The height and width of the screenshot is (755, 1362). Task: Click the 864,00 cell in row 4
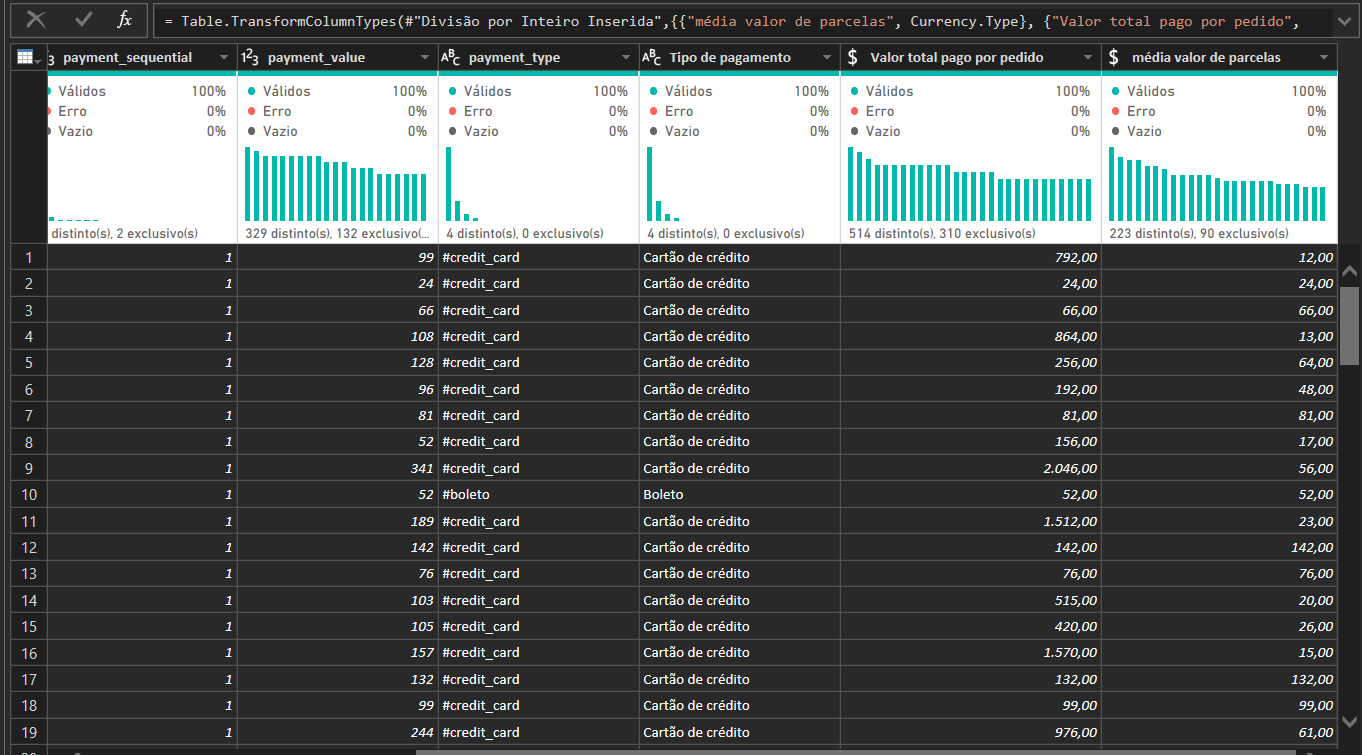pos(970,336)
